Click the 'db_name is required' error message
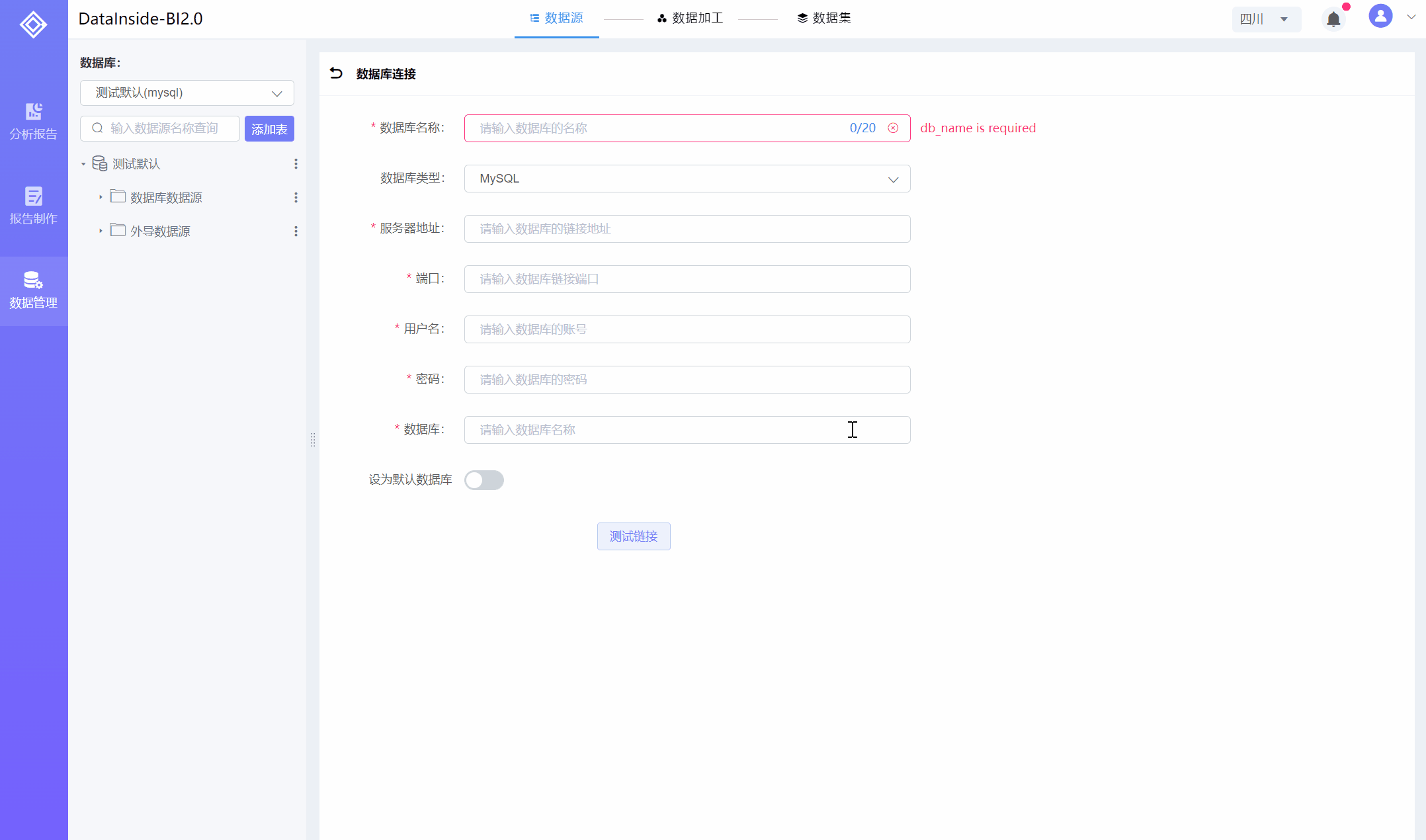This screenshot has height=840, width=1426. point(978,128)
